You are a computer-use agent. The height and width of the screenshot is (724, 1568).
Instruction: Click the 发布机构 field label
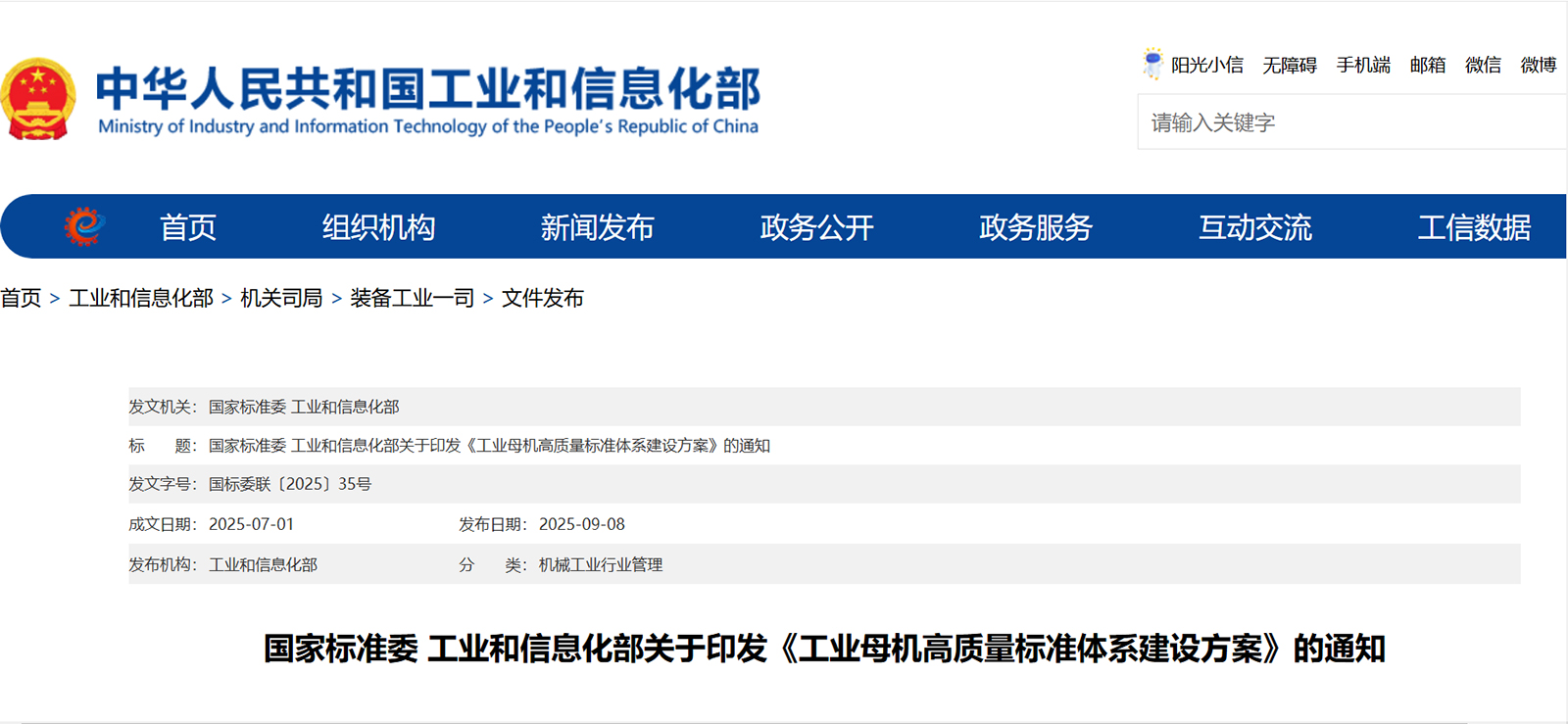coord(163,564)
